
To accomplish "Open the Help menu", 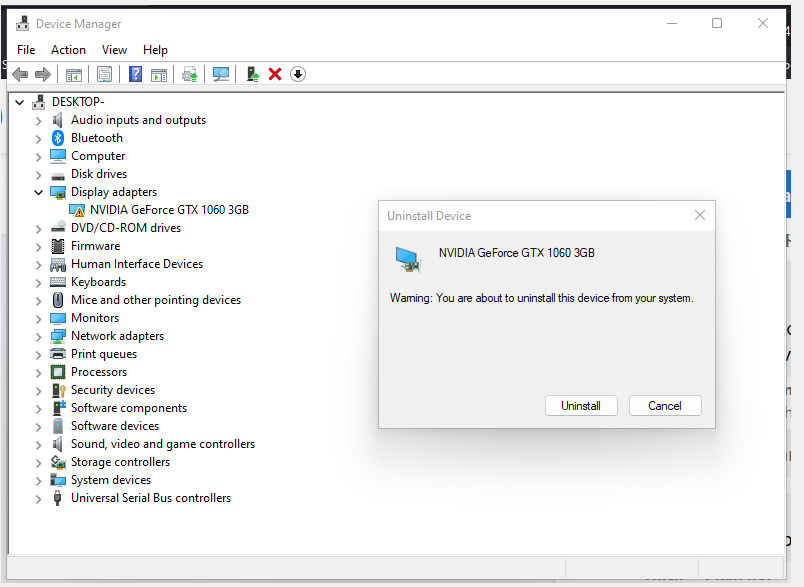I will (155, 50).
